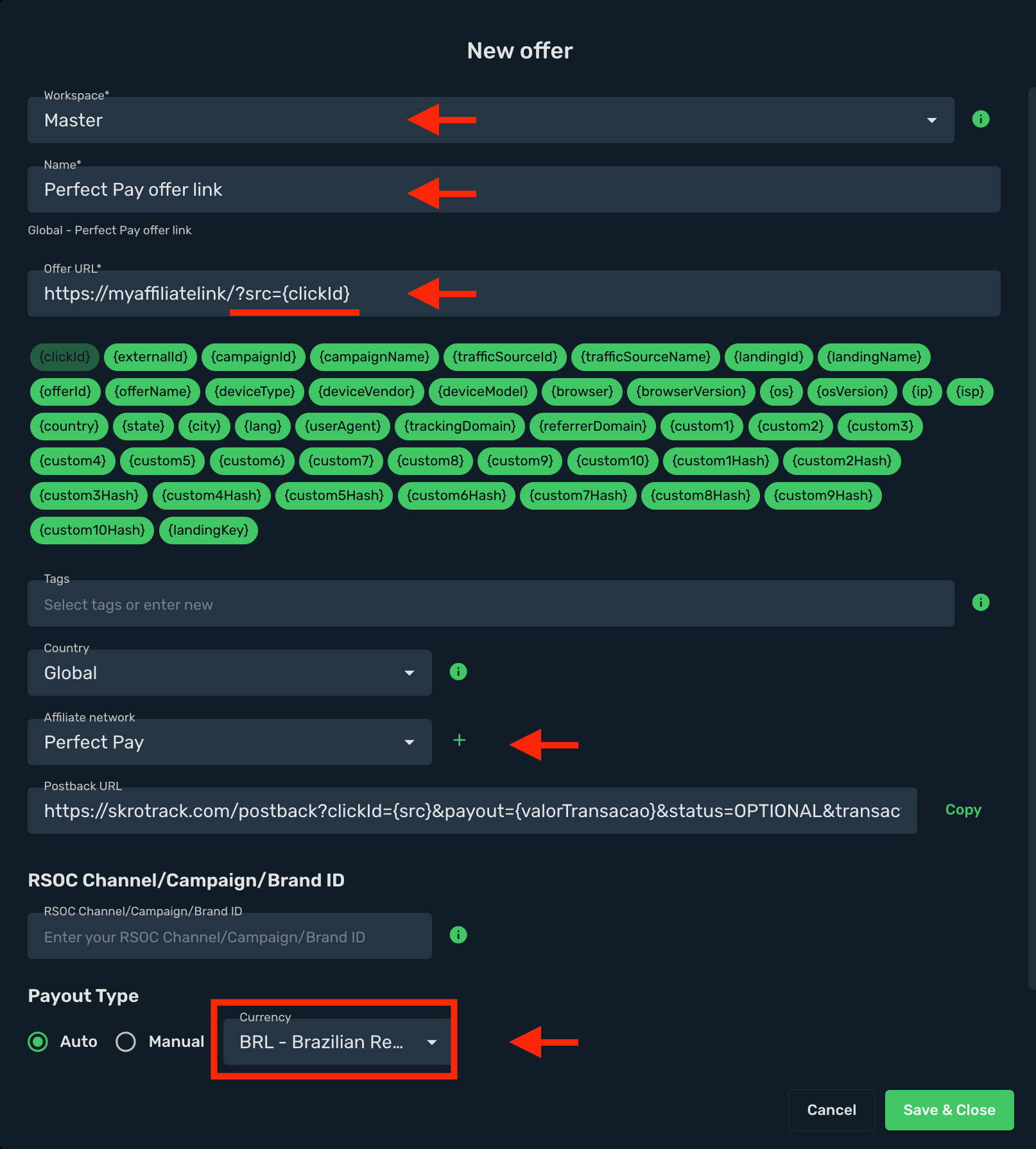1036x1149 pixels.
Task: Select the Manual payout radio button
Action: point(126,1041)
